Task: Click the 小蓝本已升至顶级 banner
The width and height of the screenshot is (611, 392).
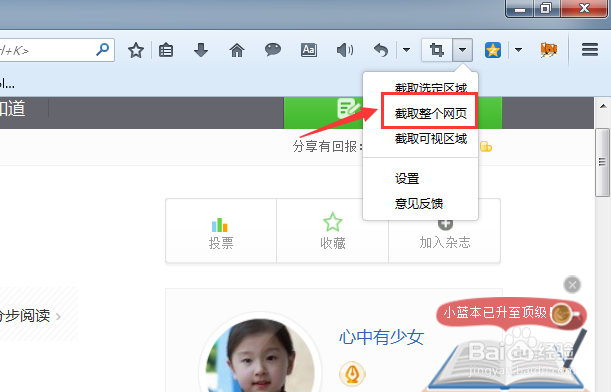Action: click(510, 314)
